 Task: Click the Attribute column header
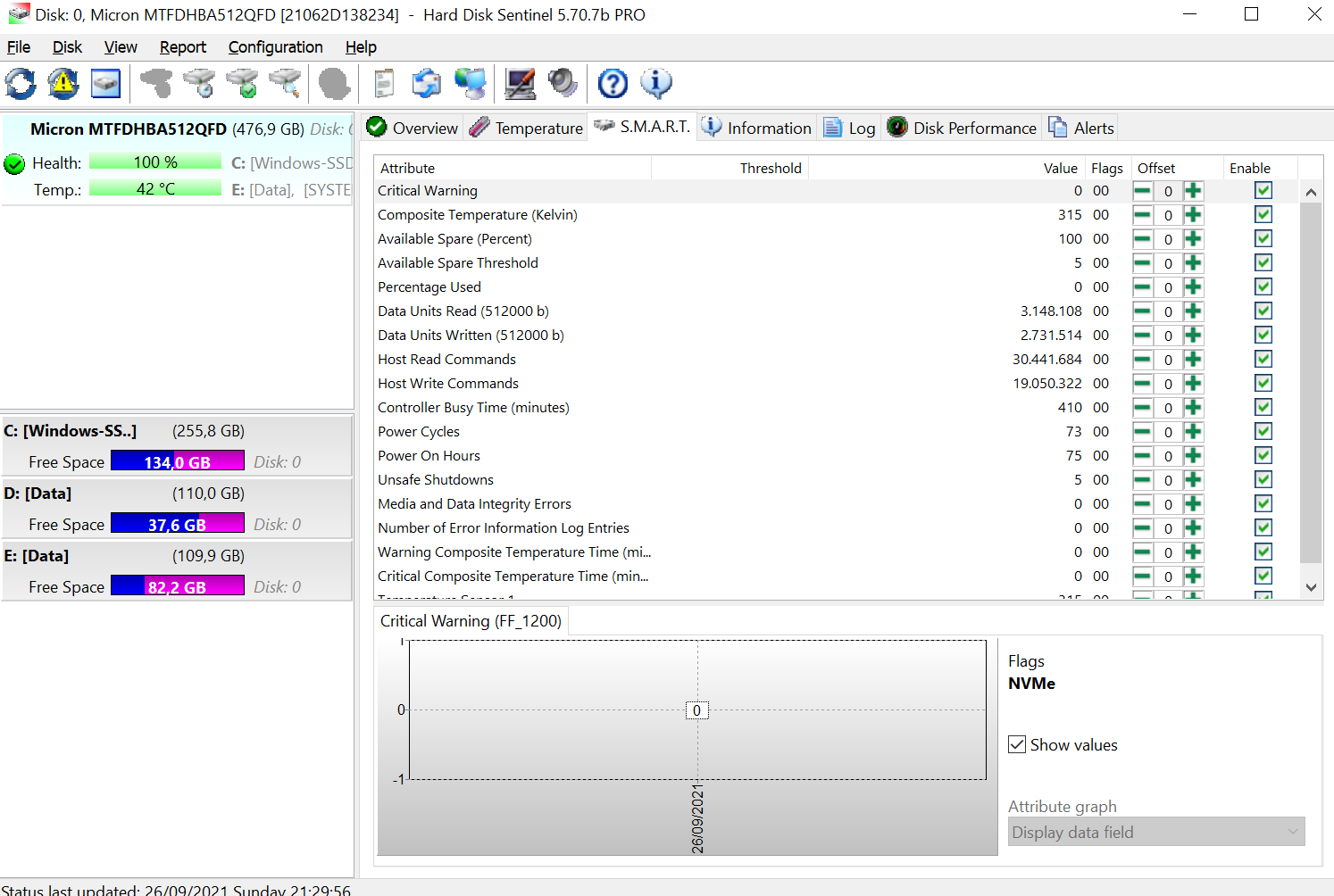pyautogui.click(x=513, y=168)
